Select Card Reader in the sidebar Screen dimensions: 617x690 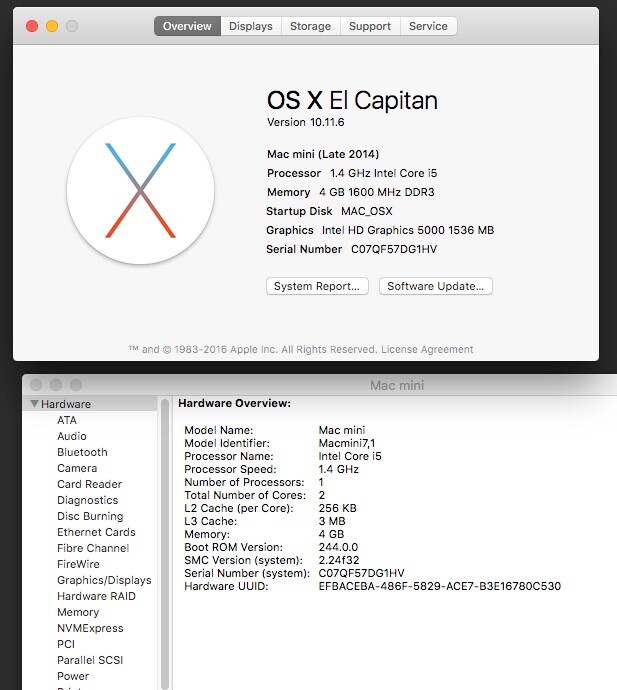click(89, 484)
